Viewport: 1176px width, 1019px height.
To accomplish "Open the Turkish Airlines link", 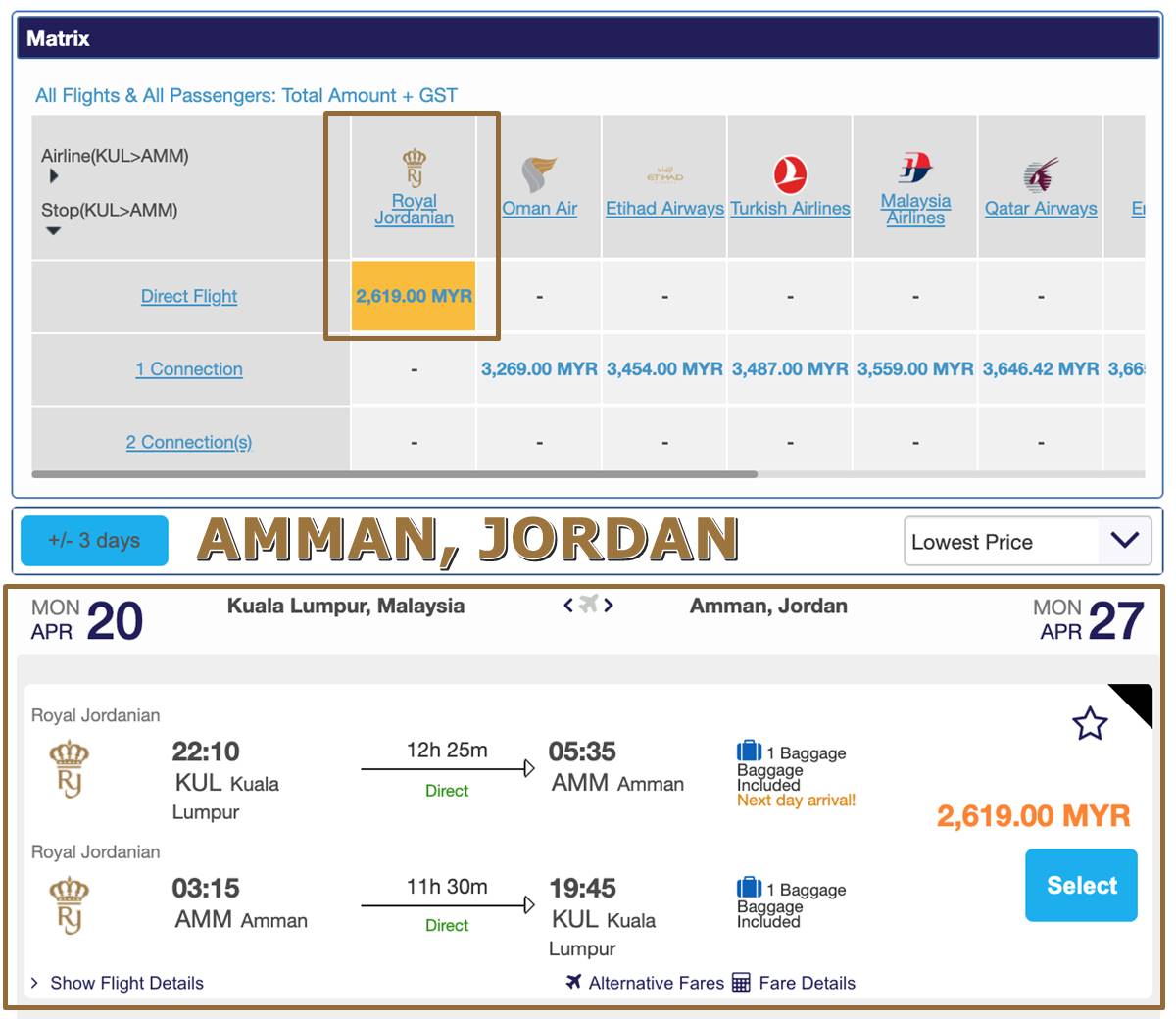I will (790, 209).
